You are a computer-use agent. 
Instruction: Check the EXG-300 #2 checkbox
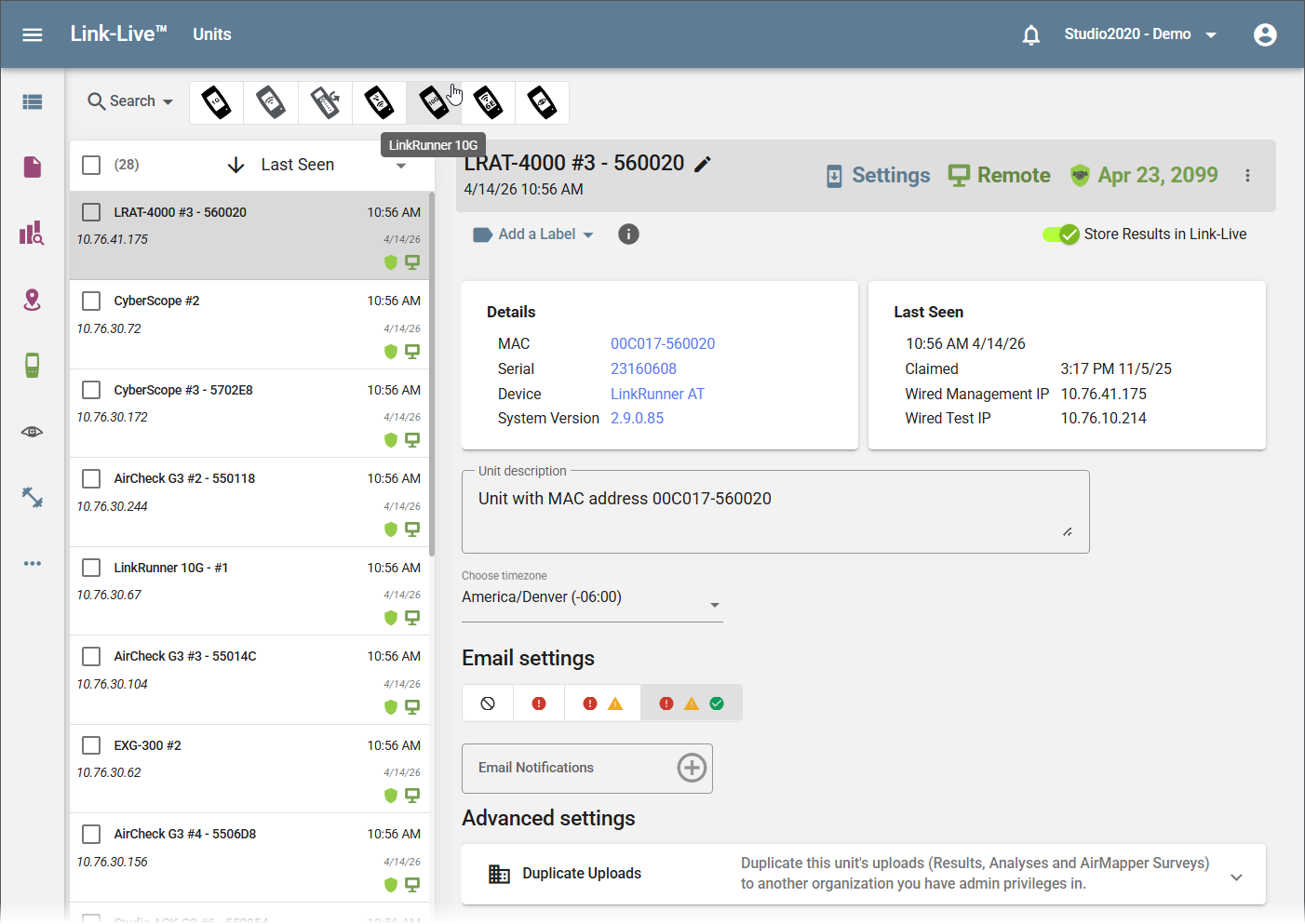(x=91, y=745)
